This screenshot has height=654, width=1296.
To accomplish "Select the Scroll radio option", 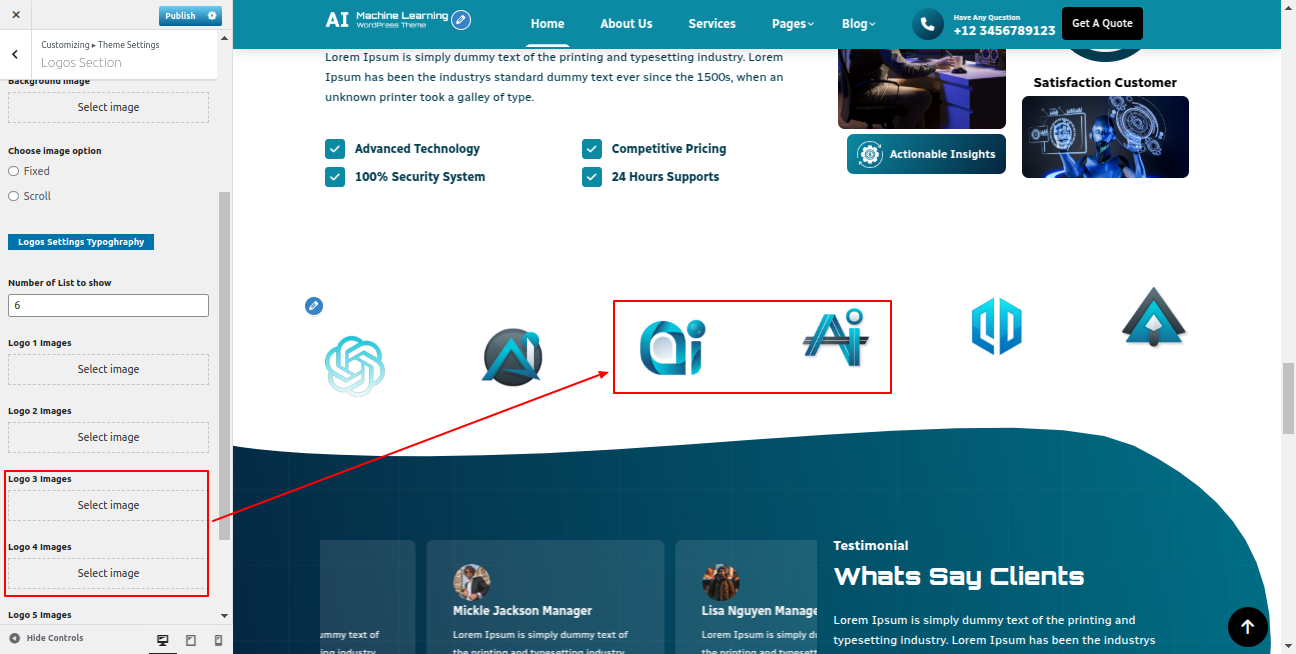I will 14,196.
